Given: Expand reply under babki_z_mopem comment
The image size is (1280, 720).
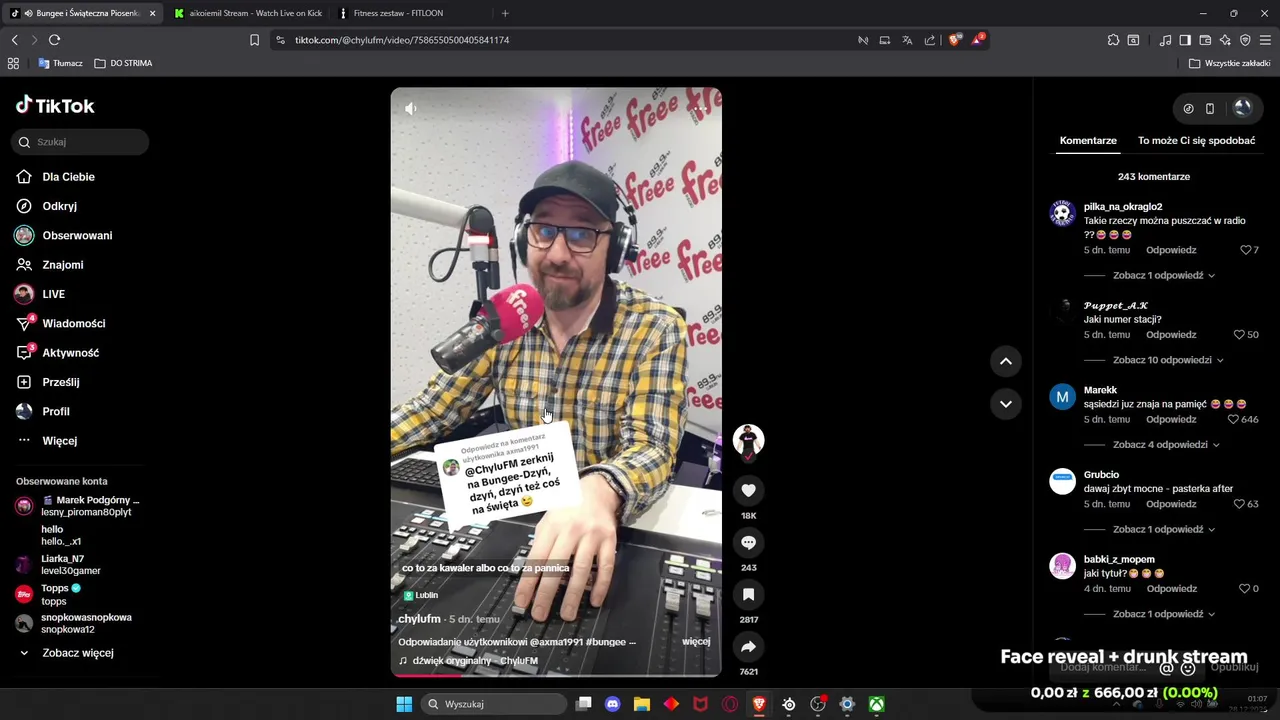Looking at the screenshot, I should 1163,614.
